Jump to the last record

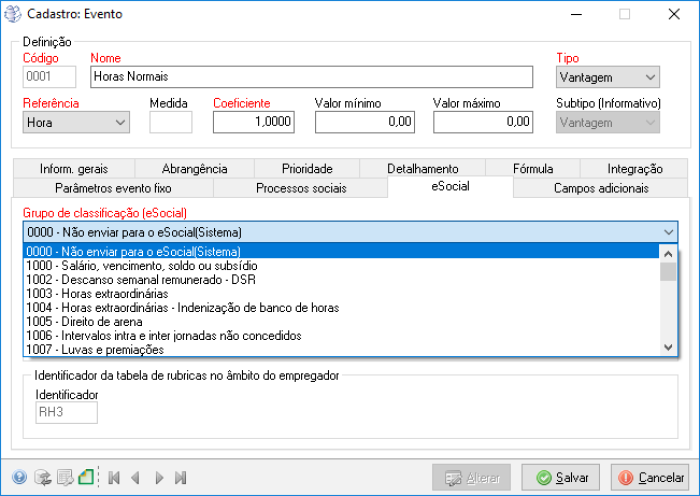[x=181, y=477]
